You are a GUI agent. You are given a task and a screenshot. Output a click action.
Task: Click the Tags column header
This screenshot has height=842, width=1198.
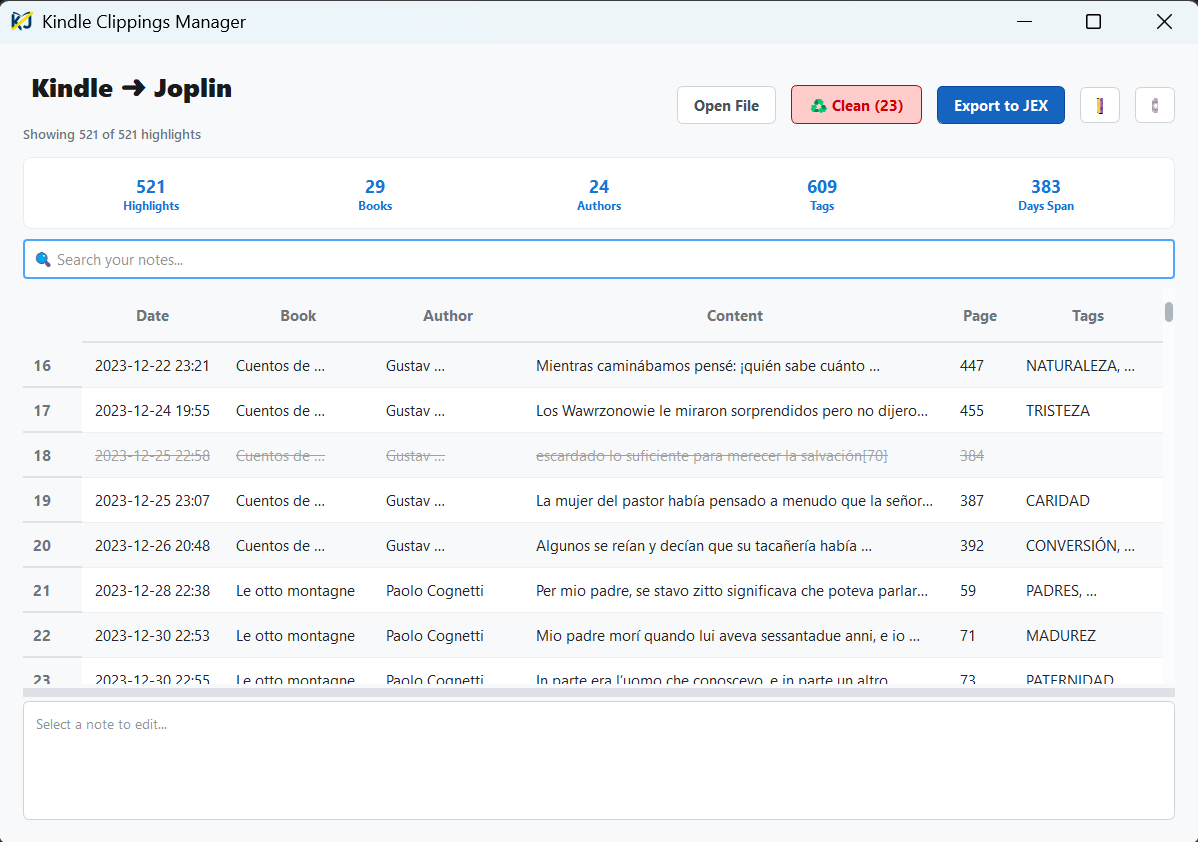pyautogui.click(x=1087, y=316)
